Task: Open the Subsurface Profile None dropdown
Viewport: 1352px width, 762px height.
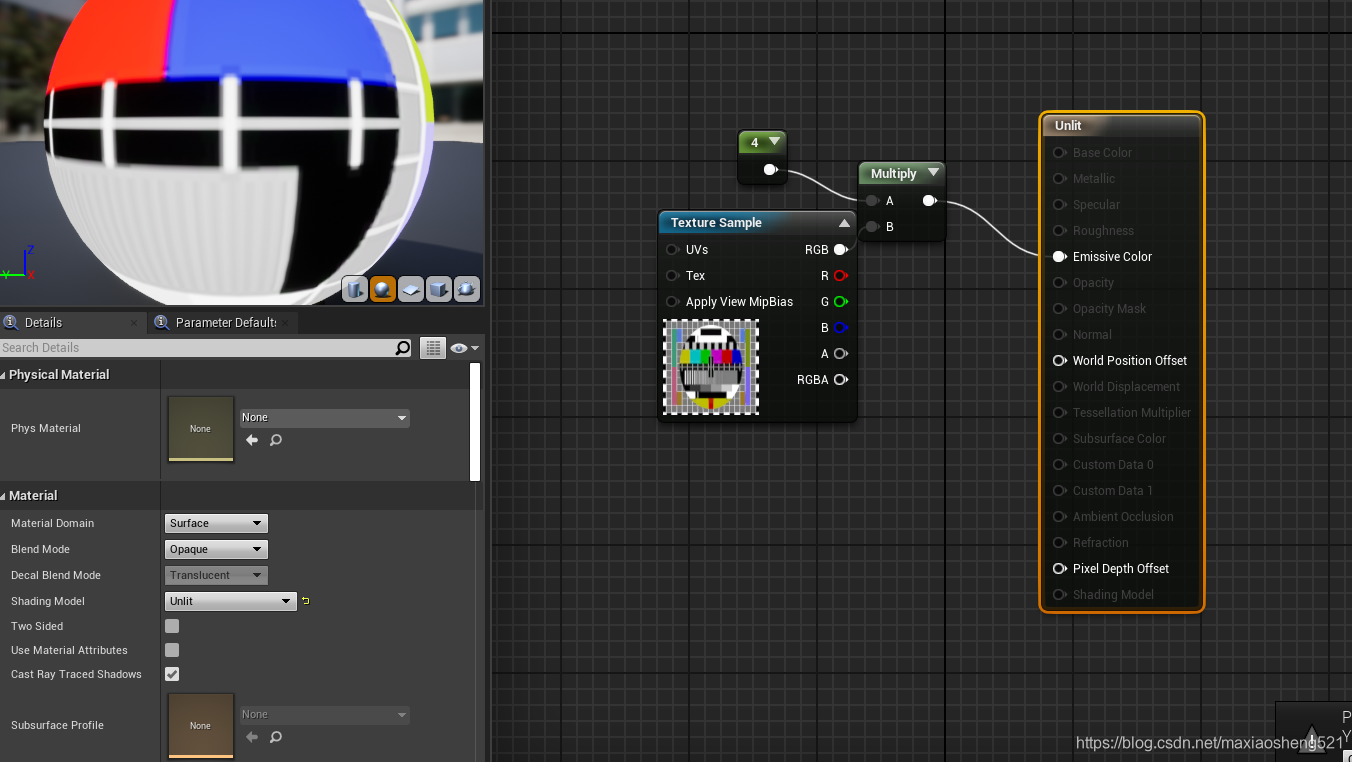Action: coord(325,715)
